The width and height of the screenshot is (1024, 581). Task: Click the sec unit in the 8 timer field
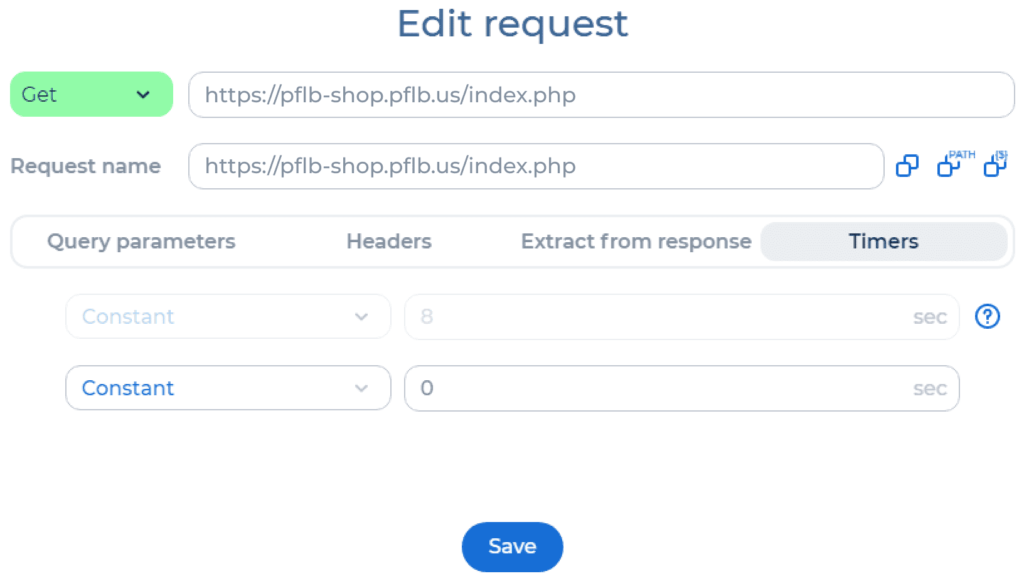click(x=930, y=317)
